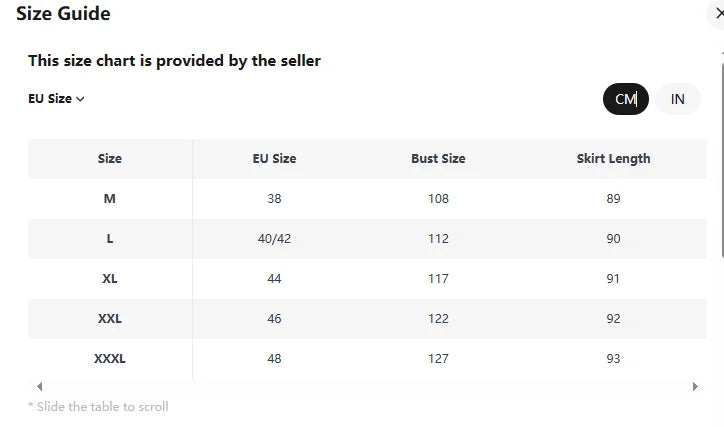Click the left scroll arrow under table
This screenshot has width=724, height=427.
[x=40, y=386]
